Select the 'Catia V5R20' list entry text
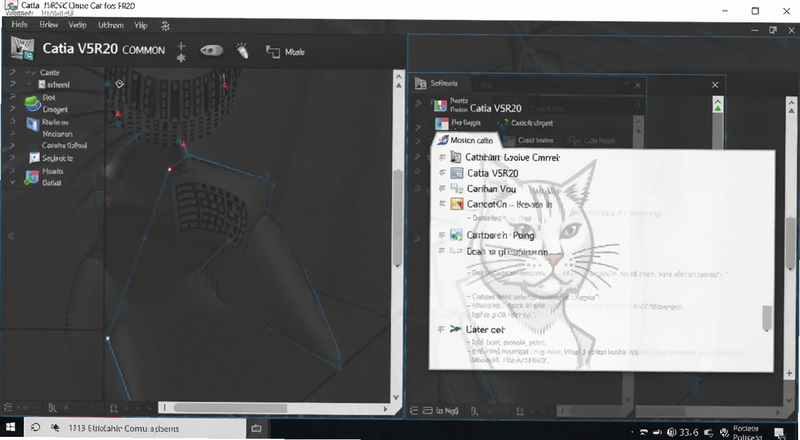This screenshot has width=800, height=440. tap(492, 173)
